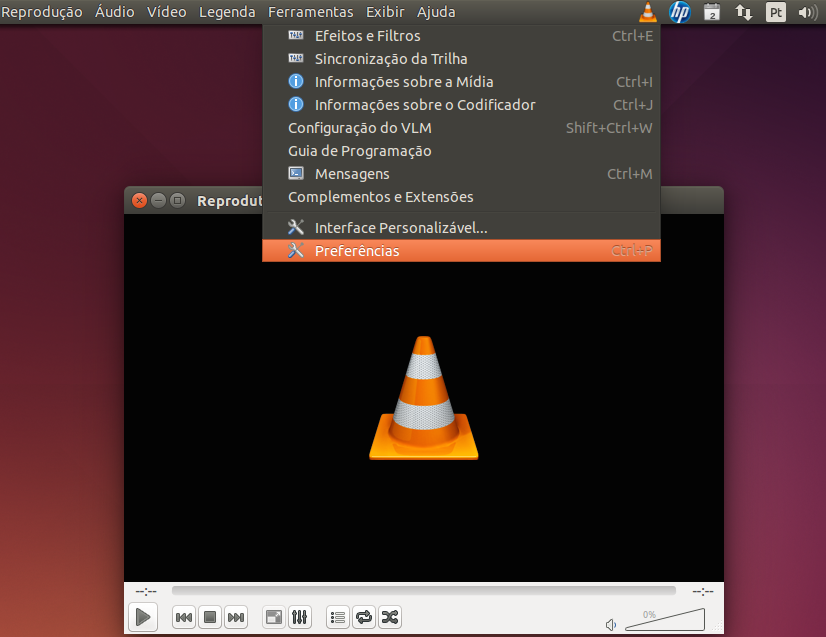Open Configuração do VLM
This screenshot has height=637, width=826.
coord(461,128)
